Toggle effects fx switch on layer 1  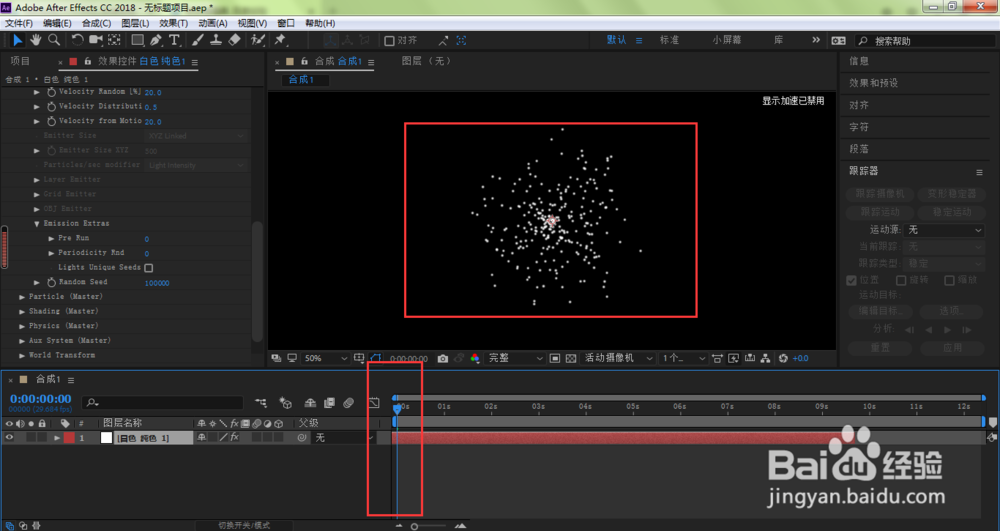pyautogui.click(x=234, y=437)
